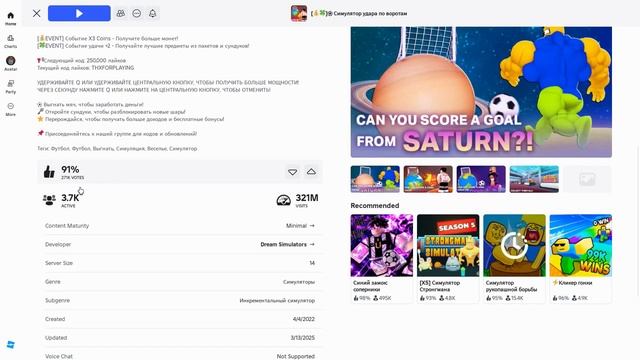Click the Created date 4/4/2022
Viewport: 640px width, 360px height.
pos(304,319)
